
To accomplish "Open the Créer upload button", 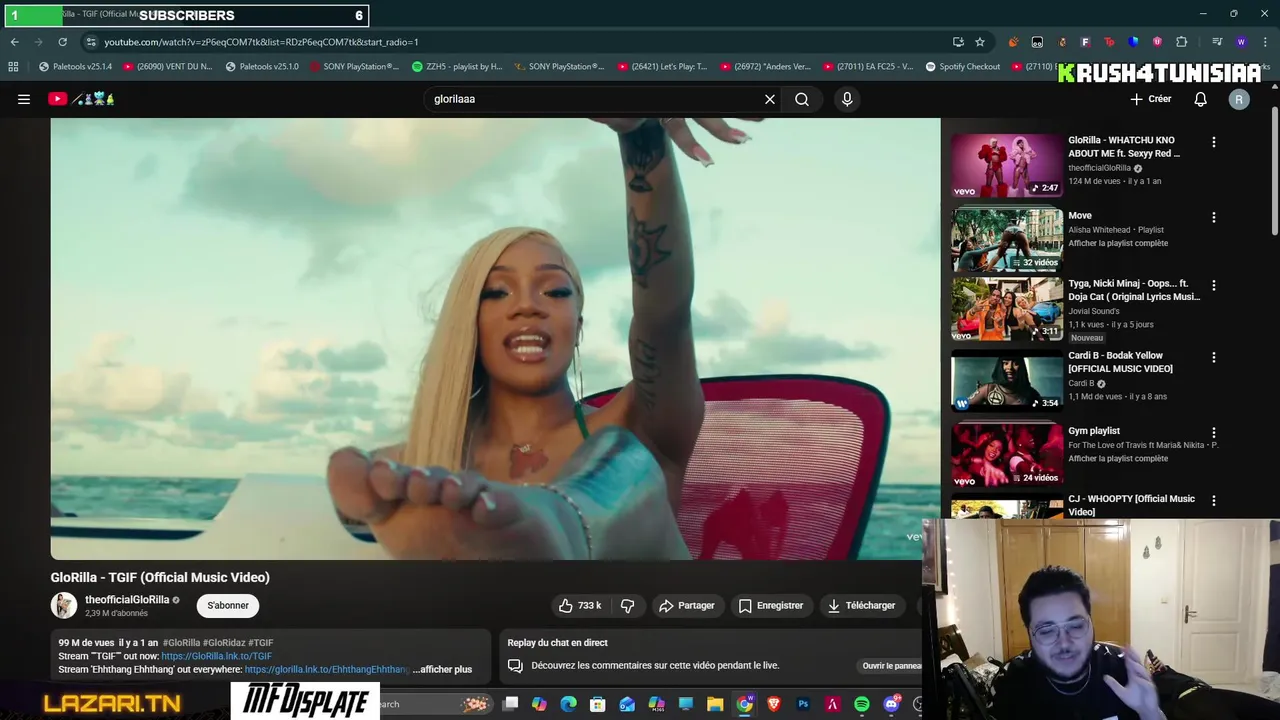I will pyautogui.click(x=1151, y=99).
